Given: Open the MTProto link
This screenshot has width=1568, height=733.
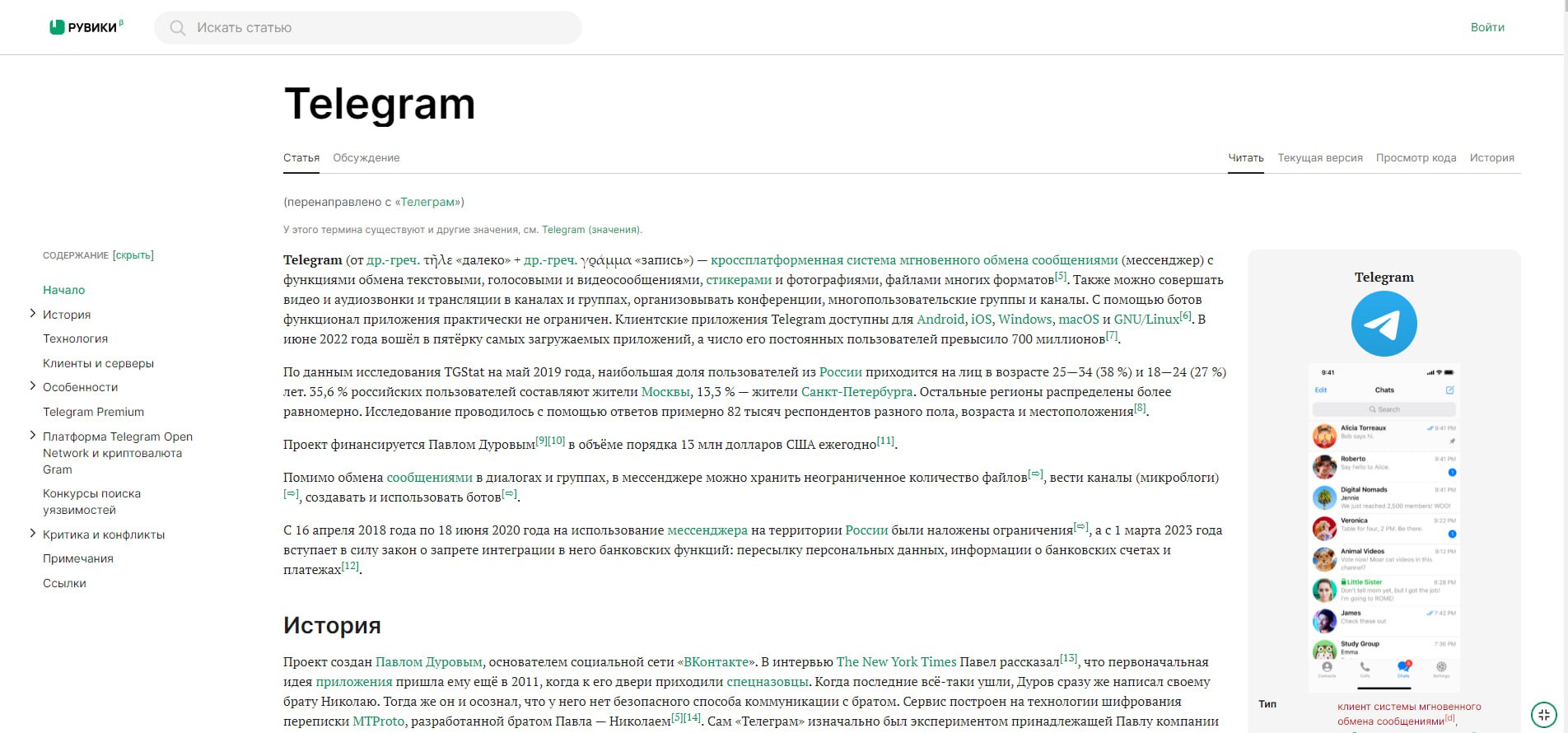Looking at the screenshot, I should [x=379, y=721].
